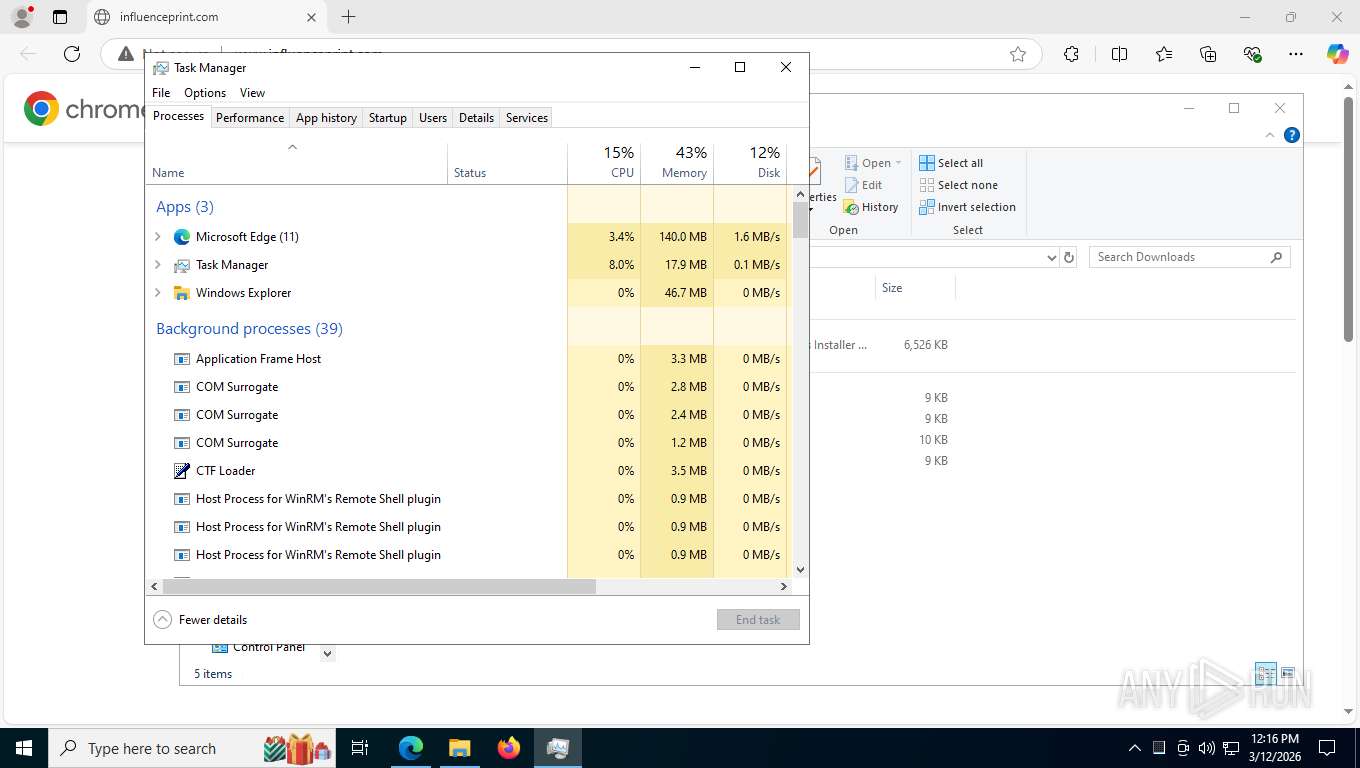Collapse Task Manager with Fewer details
Image resolution: width=1360 pixels, height=768 pixels.
[x=201, y=620]
